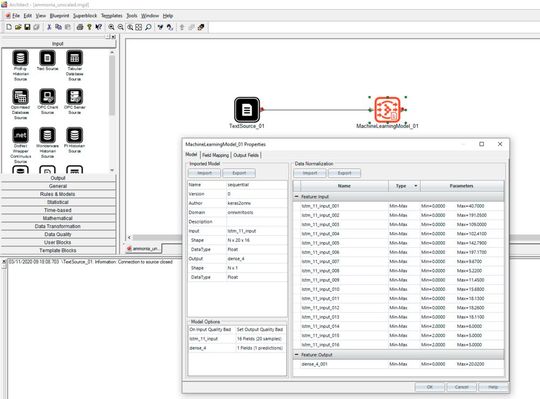
Task: Expand the Rules & Models palette category
Action: 58,194
